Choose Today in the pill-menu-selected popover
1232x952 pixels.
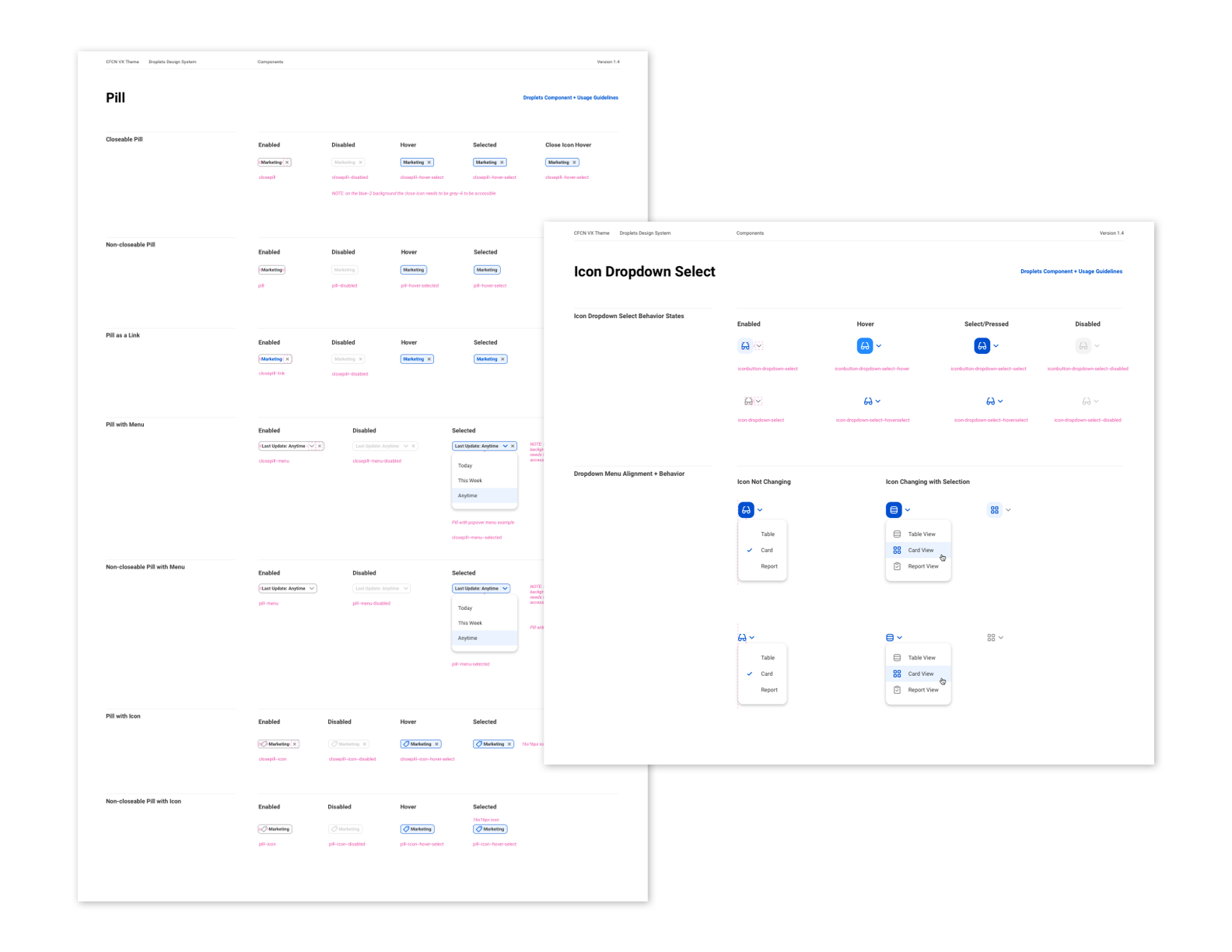485,608
